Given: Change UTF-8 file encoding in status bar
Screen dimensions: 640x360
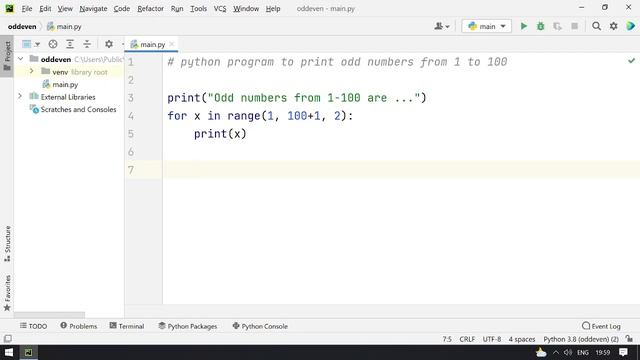Looking at the screenshot, I should tap(492, 339).
